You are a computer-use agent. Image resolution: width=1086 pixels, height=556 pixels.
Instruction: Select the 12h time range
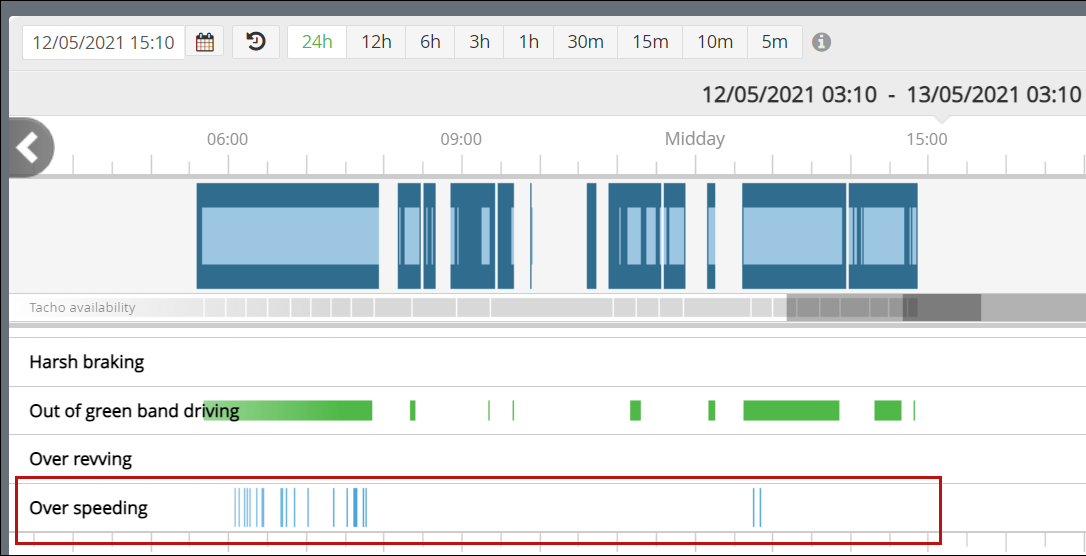click(376, 42)
